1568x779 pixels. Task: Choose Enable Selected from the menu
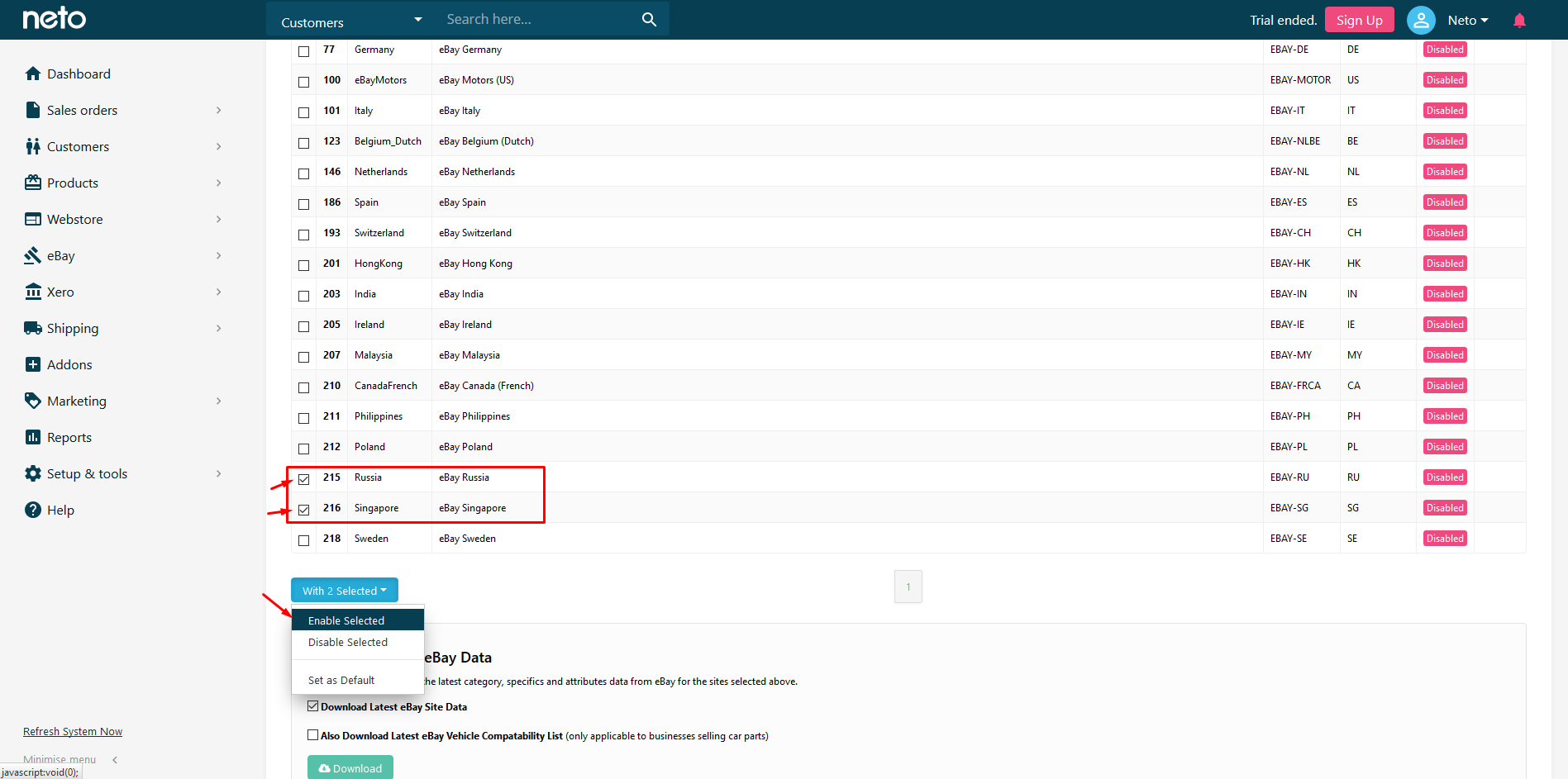[x=358, y=620]
